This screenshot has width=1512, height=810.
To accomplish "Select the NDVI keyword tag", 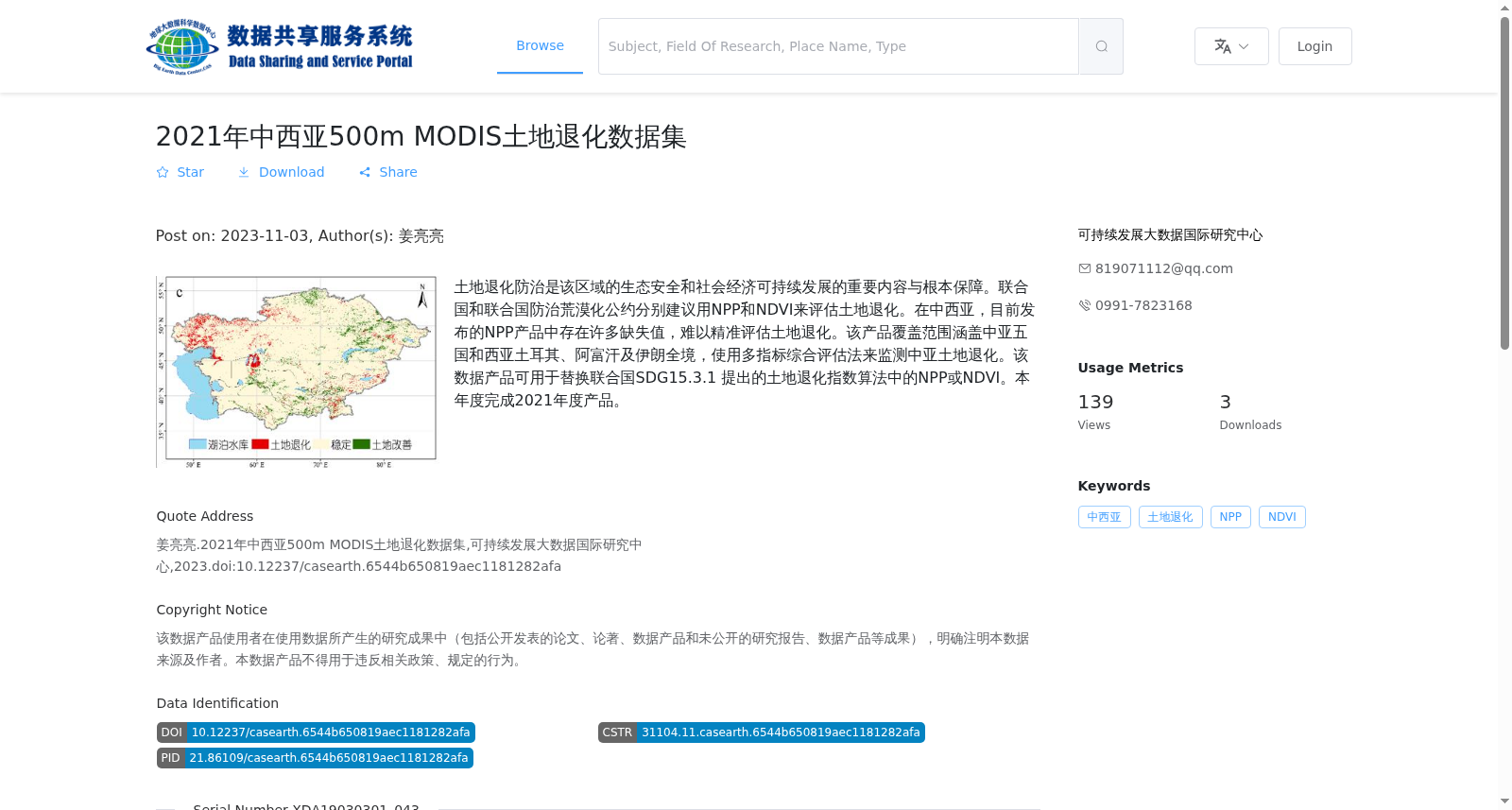I will click(1281, 517).
